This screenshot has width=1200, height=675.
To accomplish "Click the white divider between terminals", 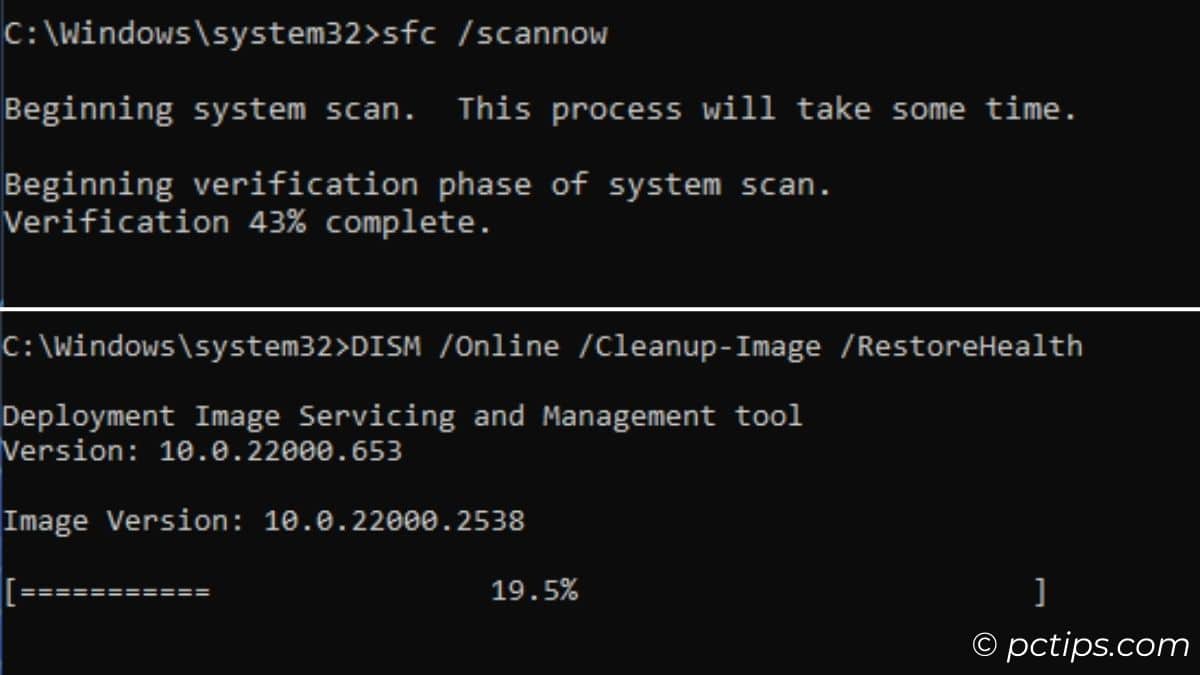I will tap(600, 308).
